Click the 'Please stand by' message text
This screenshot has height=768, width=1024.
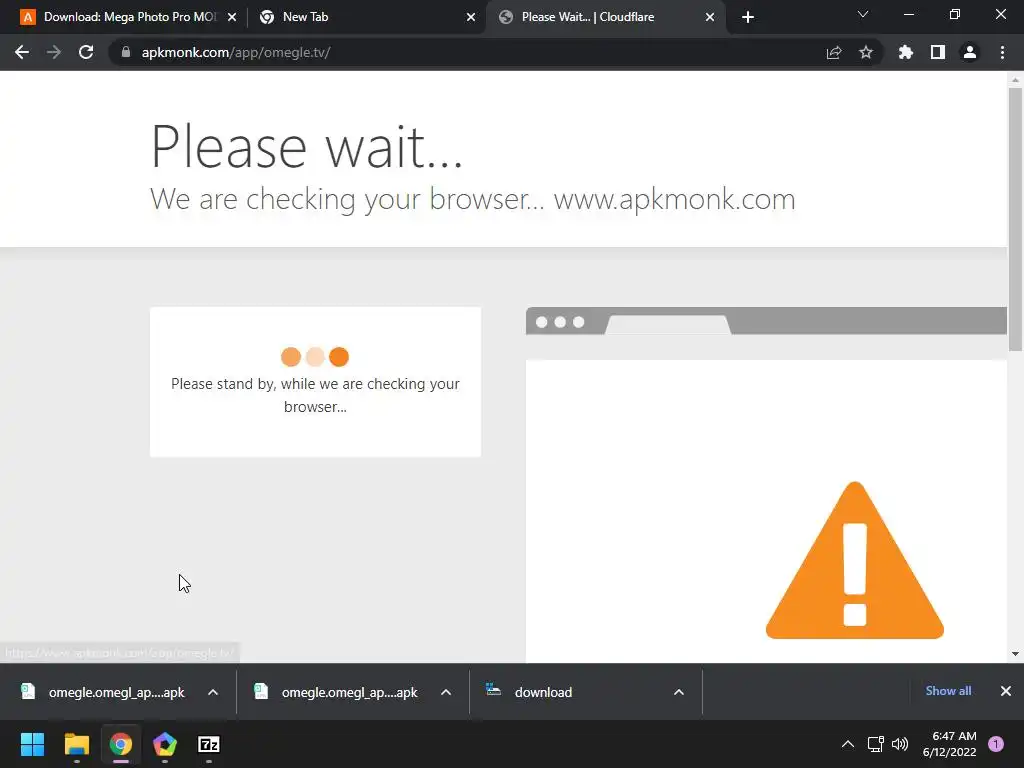[x=315, y=395]
